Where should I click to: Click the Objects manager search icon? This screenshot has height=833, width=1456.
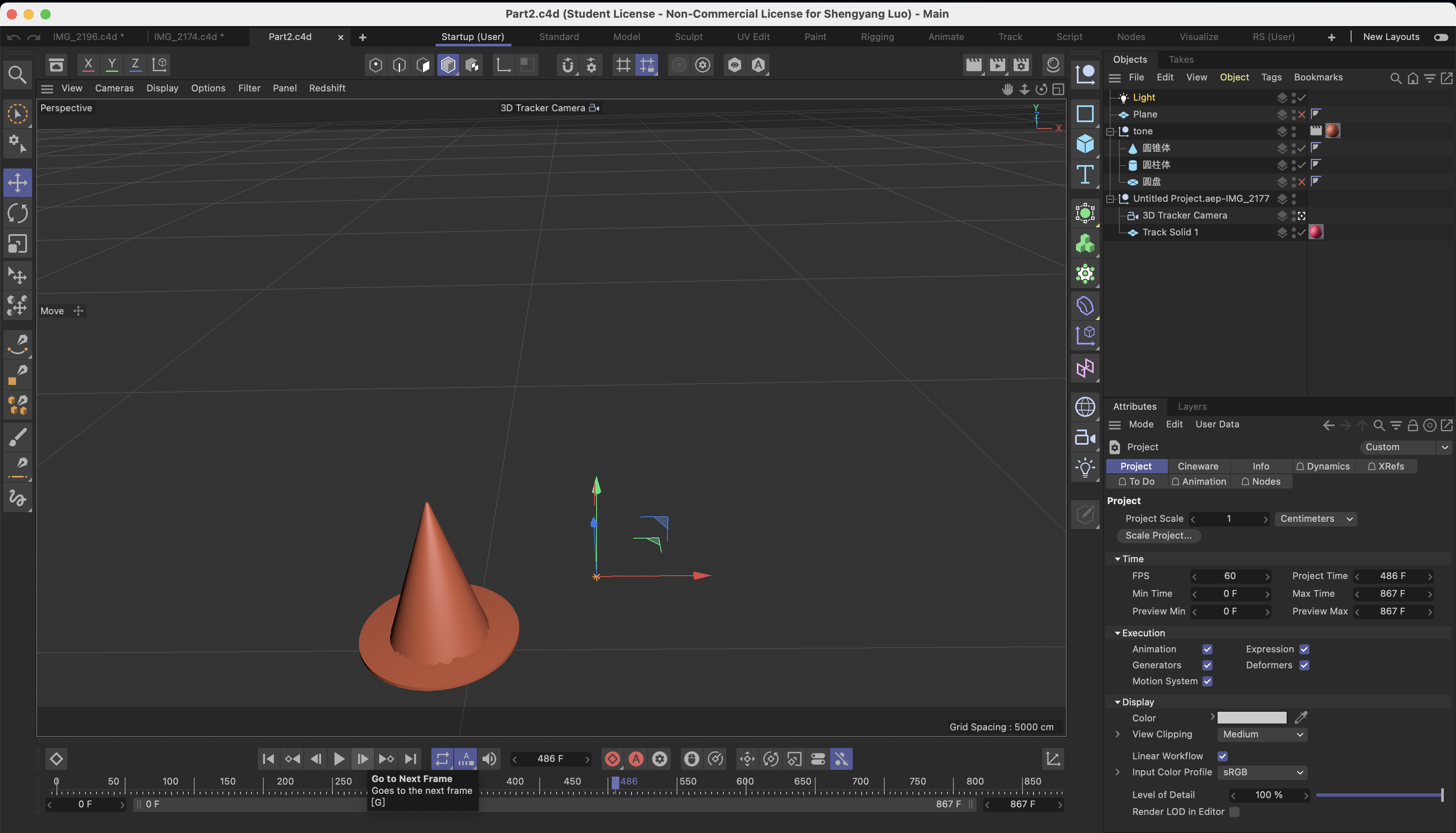tap(1395, 78)
